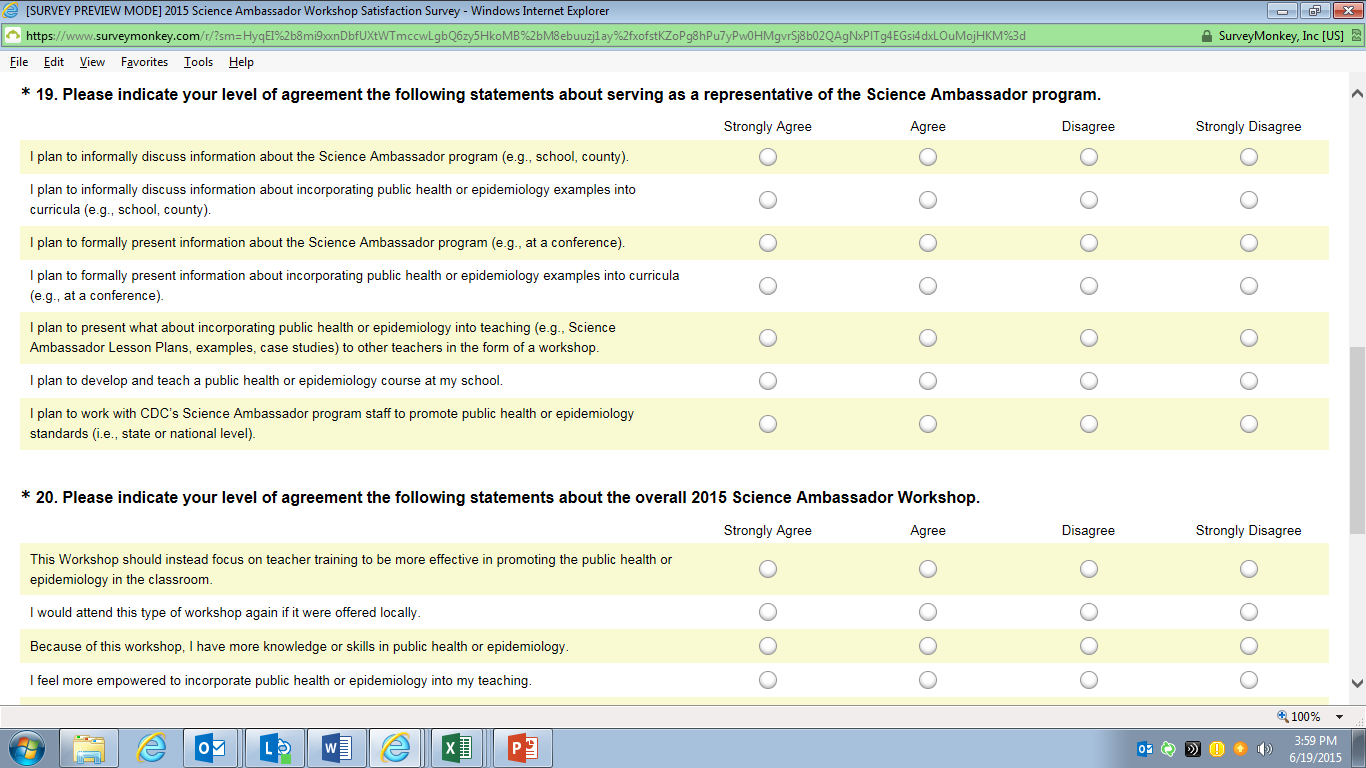Click Strongly Disagree column header in question 20
This screenshot has height=768, width=1366.
[x=1249, y=531]
